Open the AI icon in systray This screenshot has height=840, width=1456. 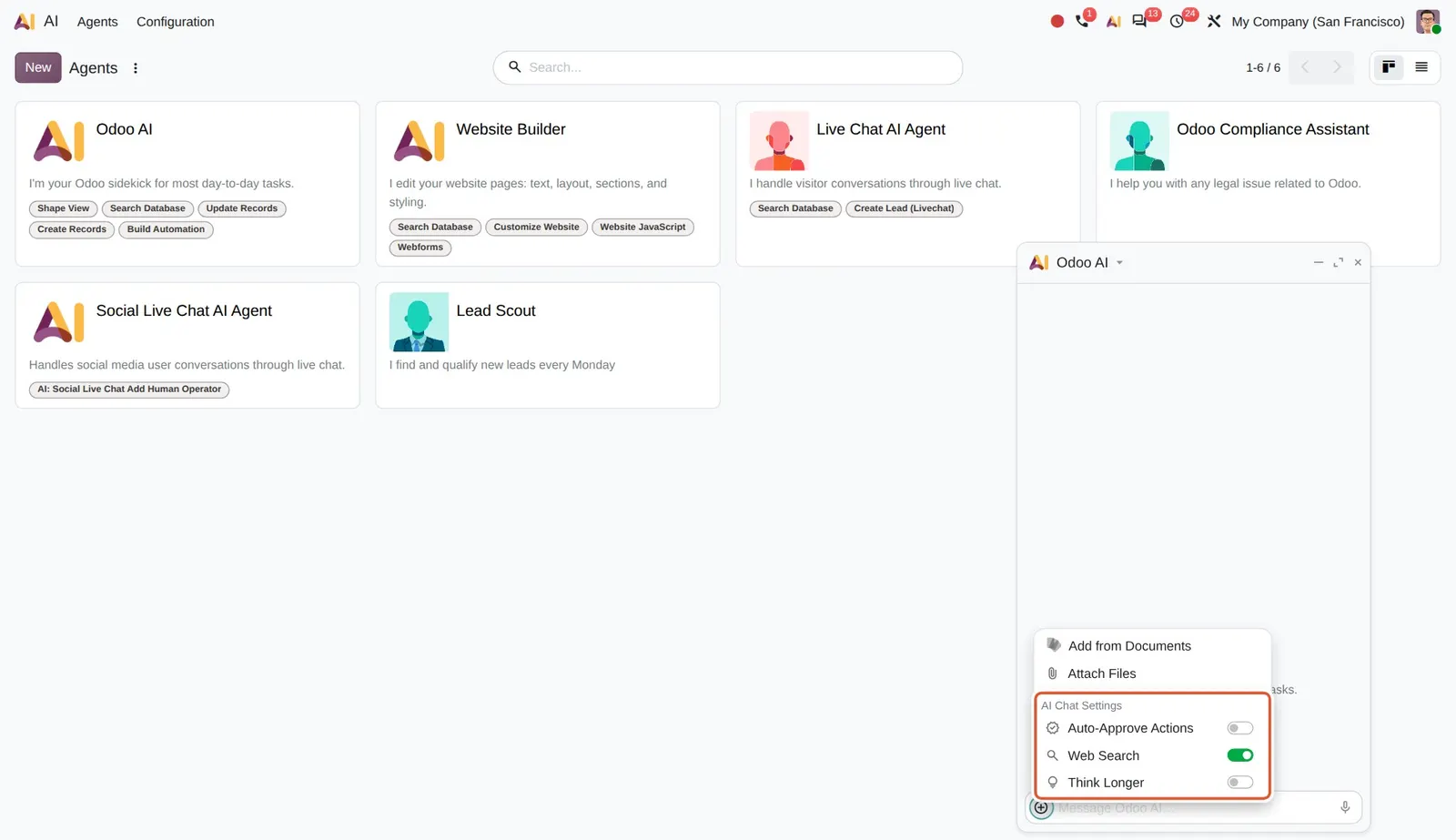click(1113, 21)
